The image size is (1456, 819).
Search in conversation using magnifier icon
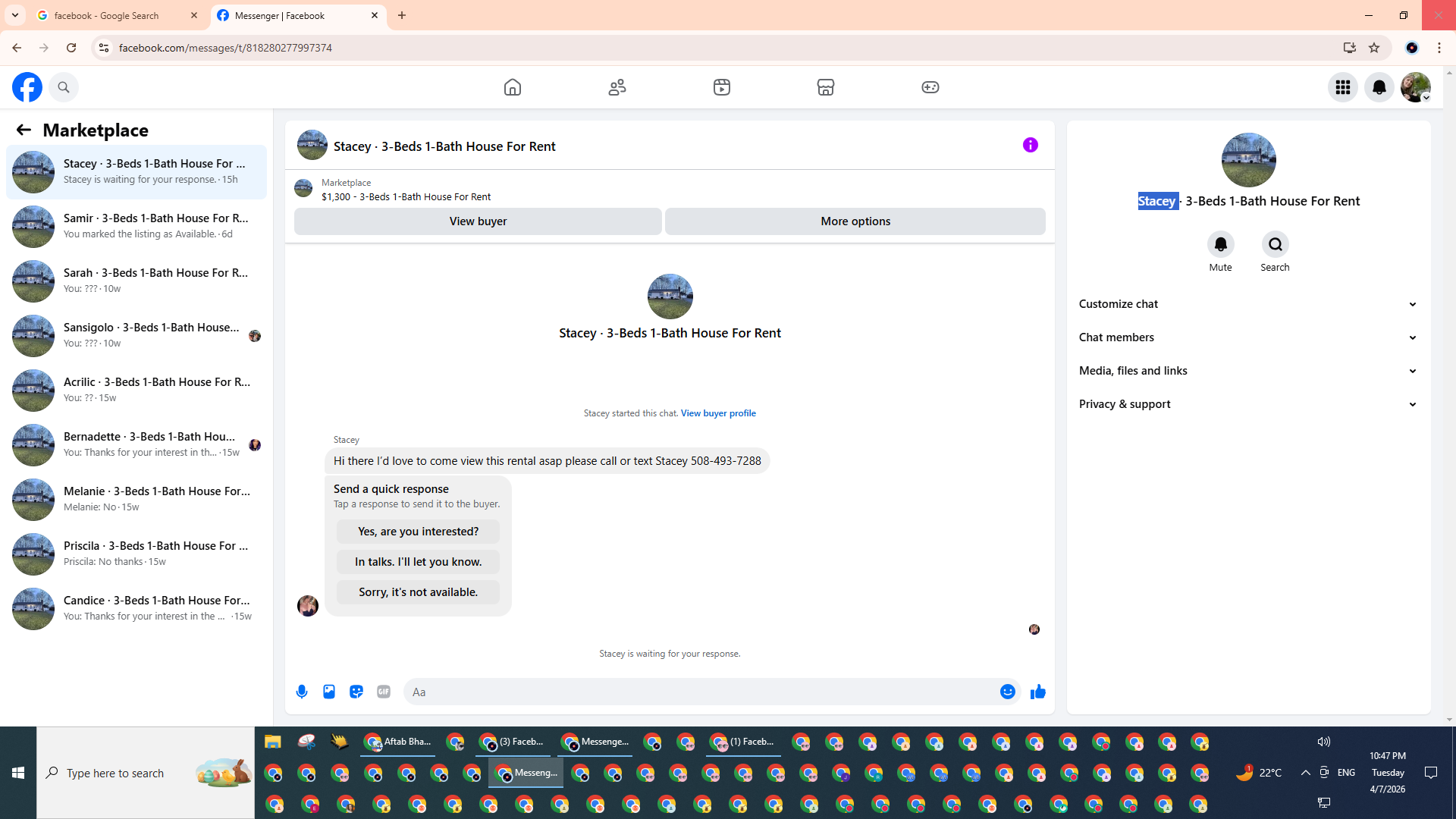(1275, 244)
